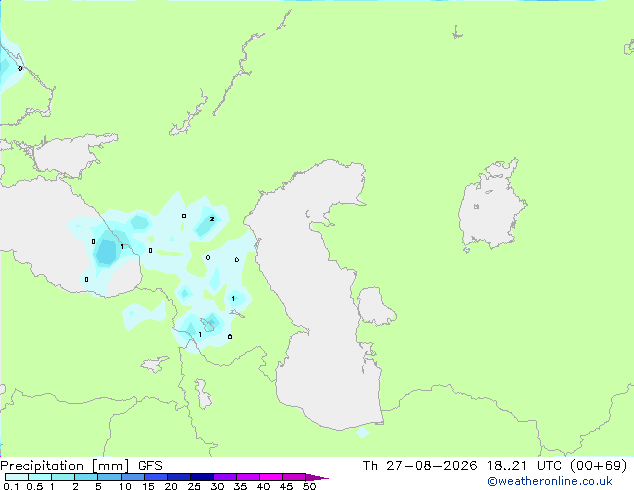634x490 pixels.
Task: Click the contour value '2' on the map
Action: pyautogui.click(x=212, y=219)
